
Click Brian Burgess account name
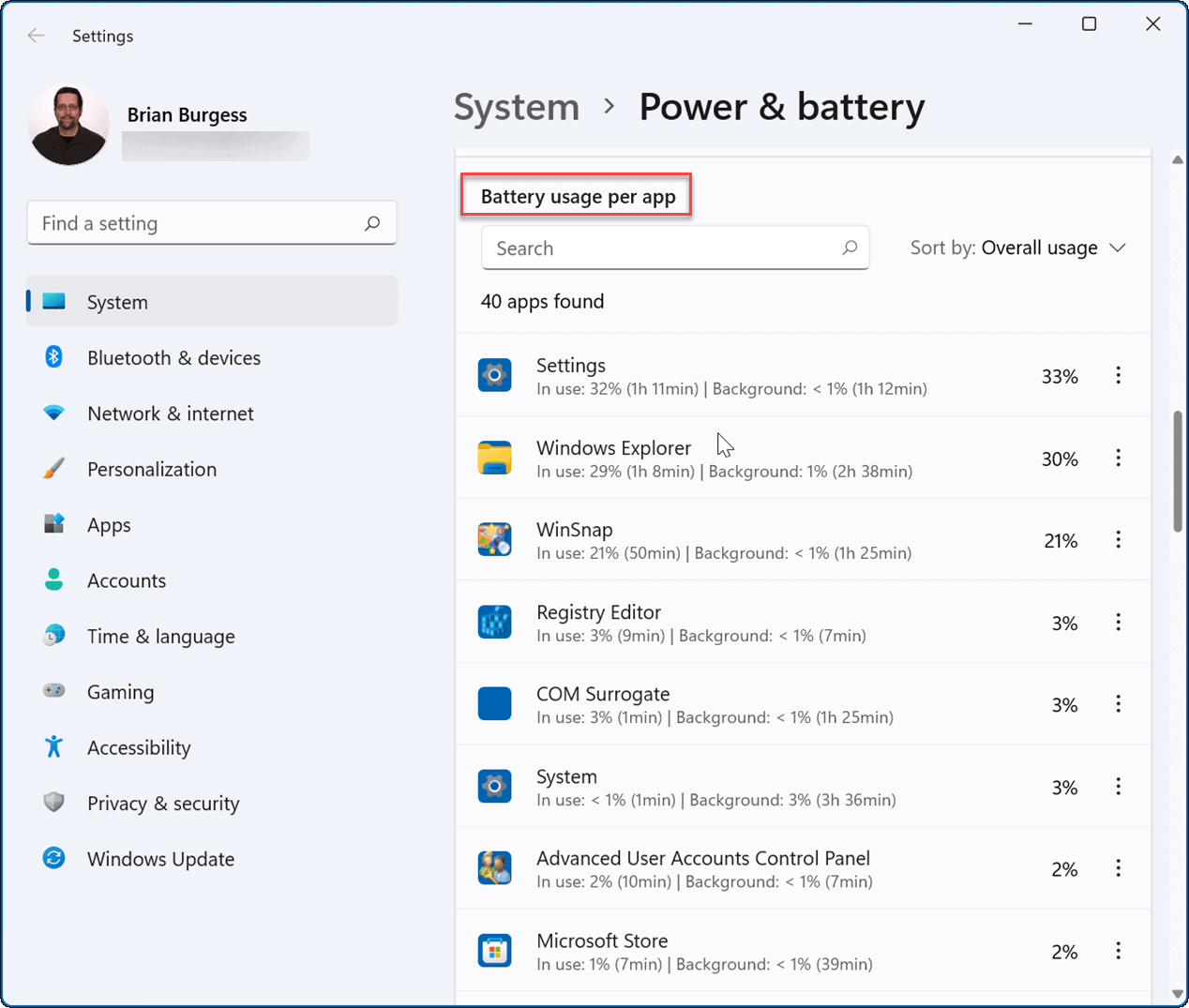(x=187, y=114)
